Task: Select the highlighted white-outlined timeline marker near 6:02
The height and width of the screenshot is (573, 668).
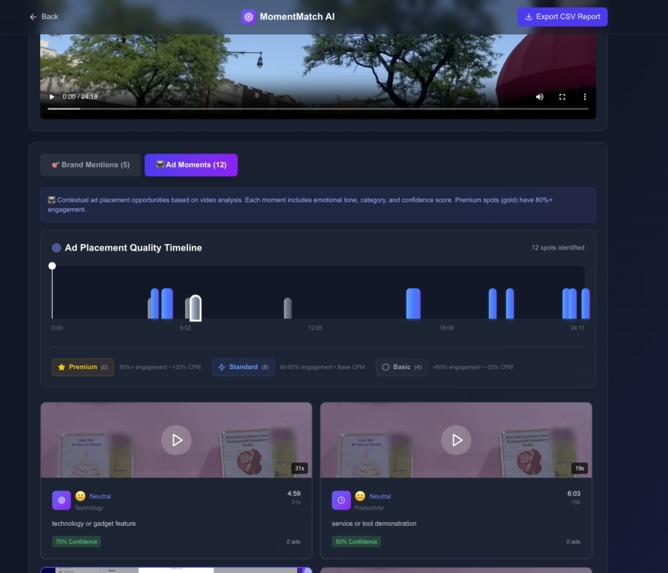Action: (x=196, y=308)
